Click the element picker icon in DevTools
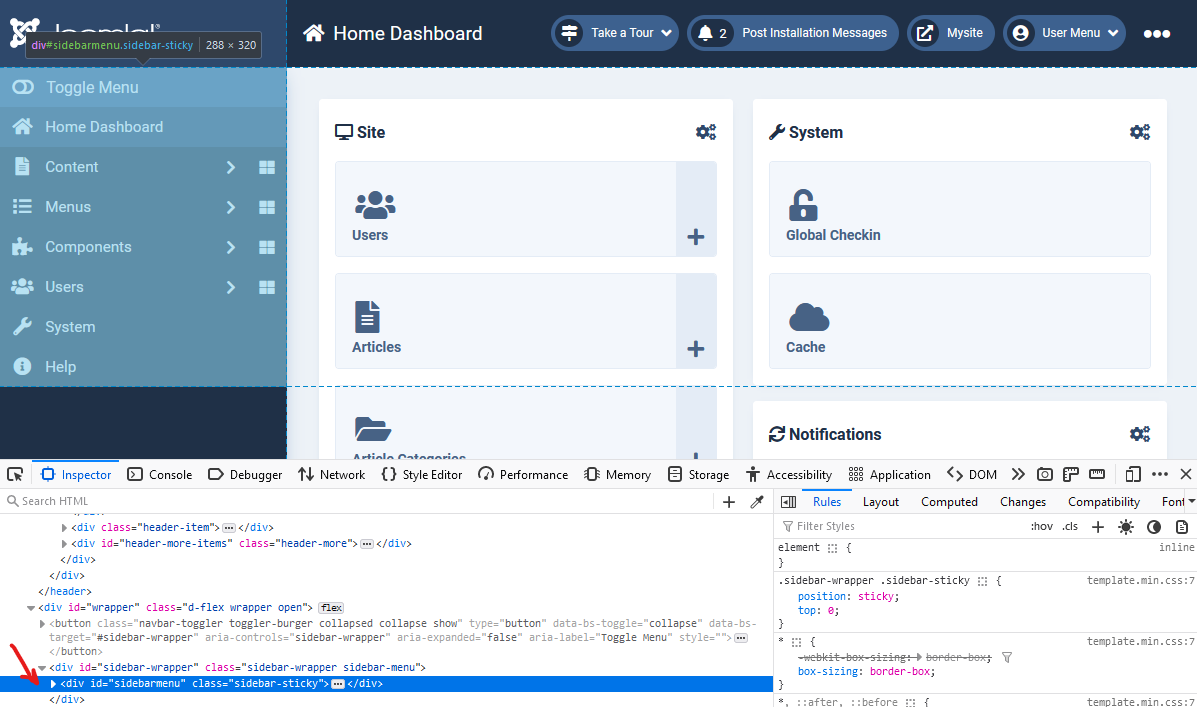The image size is (1197, 707). [x=17, y=474]
